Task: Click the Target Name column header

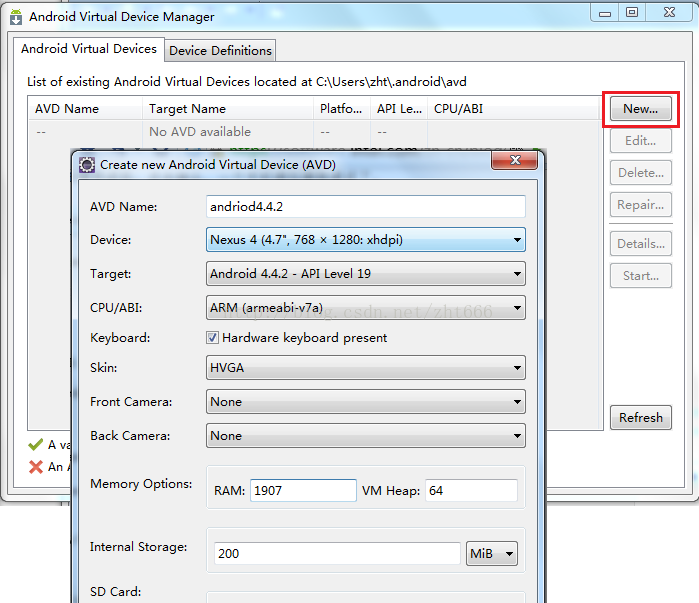Action: (228, 109)
